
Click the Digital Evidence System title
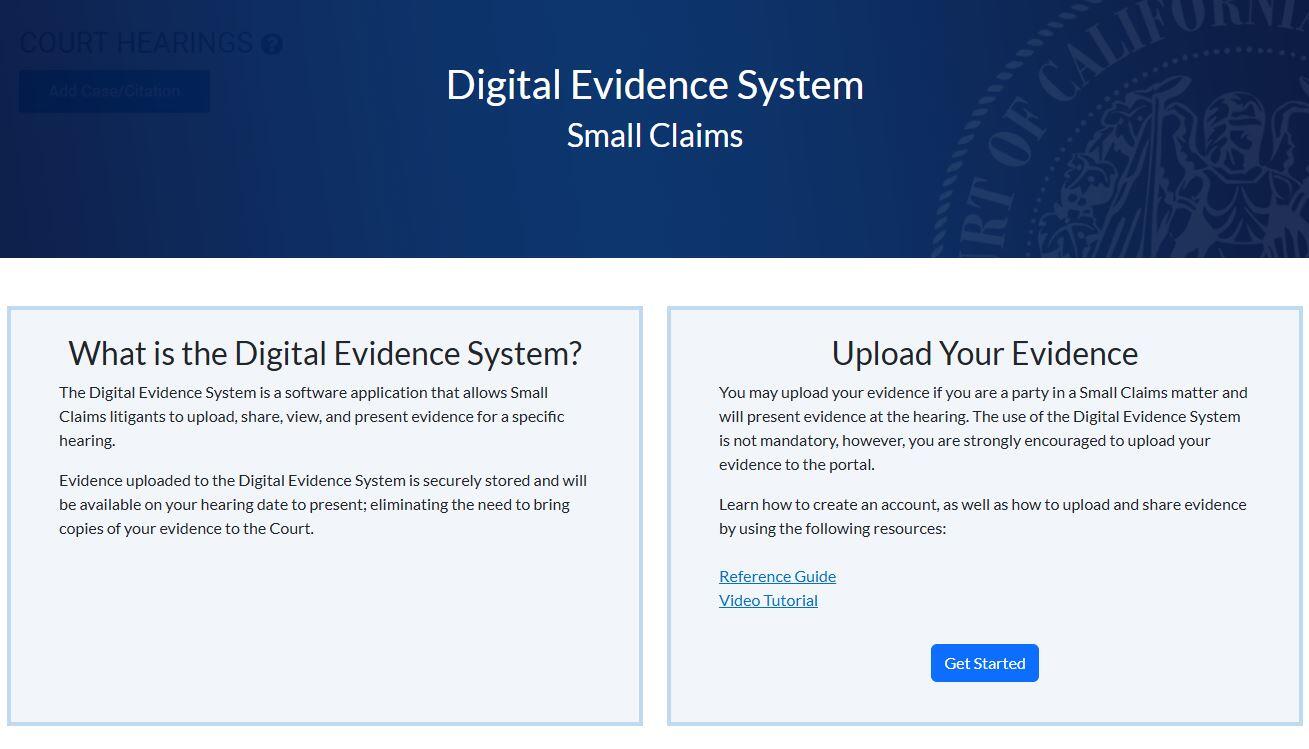[x=655, y=85]
